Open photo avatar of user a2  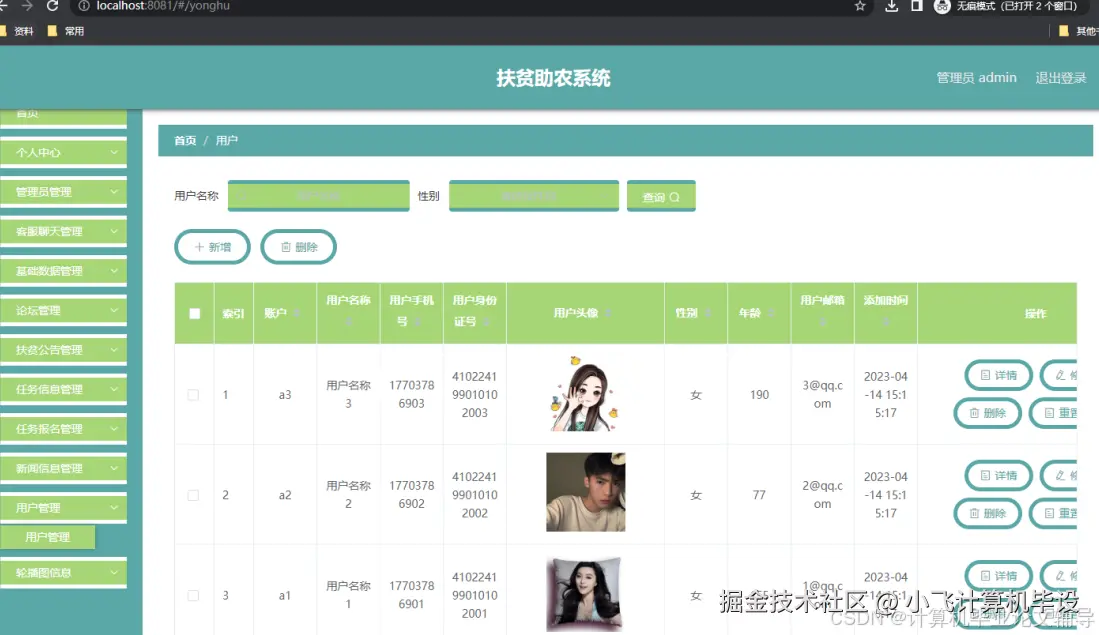585,492
